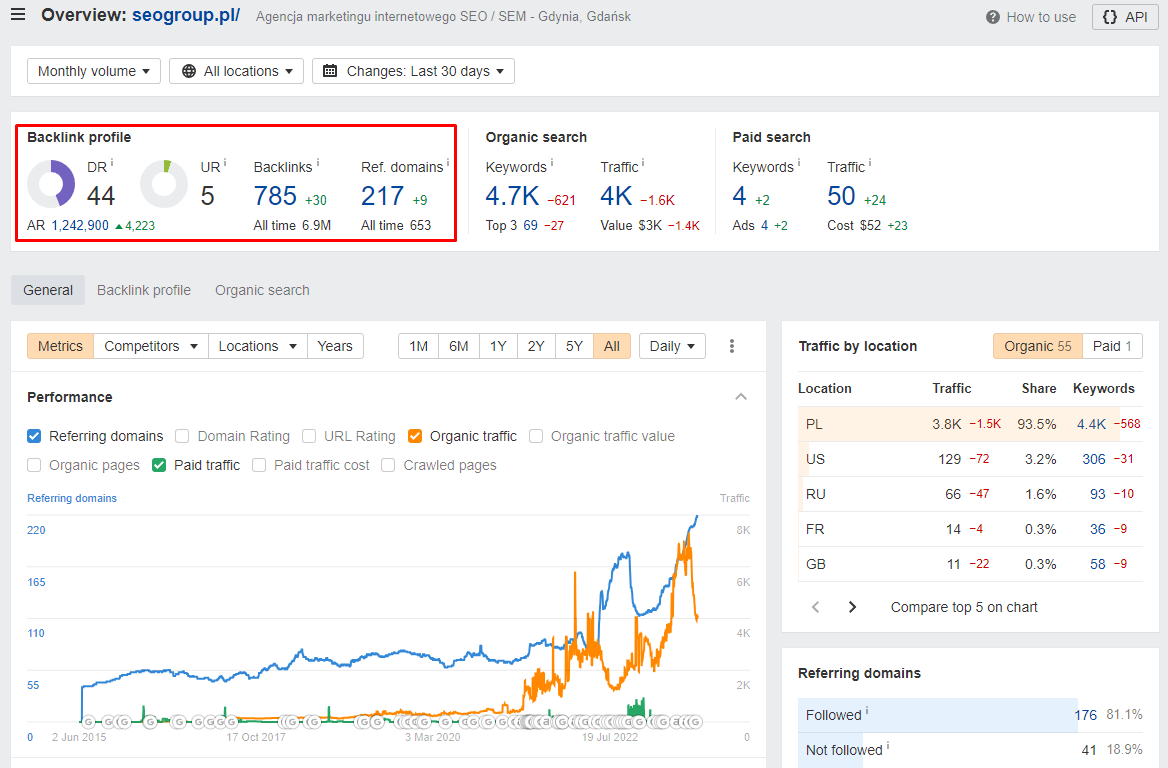This screenshot has height=768, width=1168.
Task: Uncheck Paid traffic checkbox
Action: [x=159, y=466]
